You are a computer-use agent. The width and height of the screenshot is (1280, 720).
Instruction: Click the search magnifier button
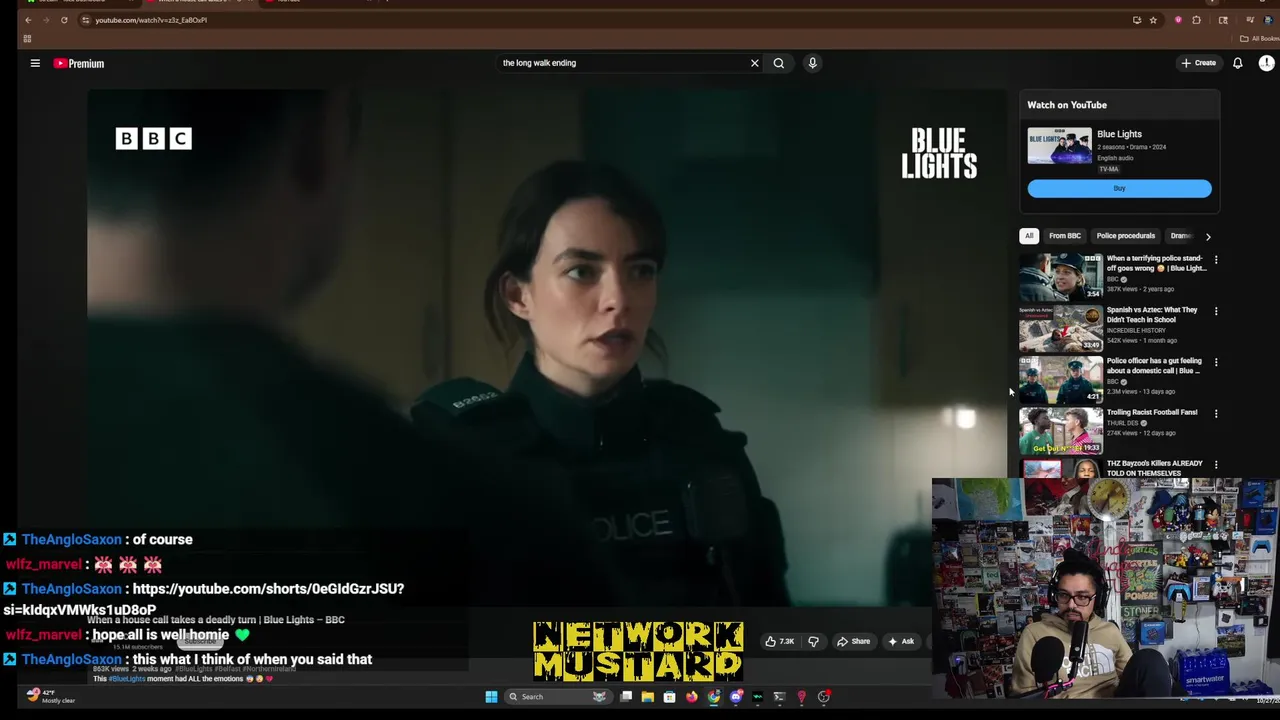pyautogui.click(x=779, y=63)
